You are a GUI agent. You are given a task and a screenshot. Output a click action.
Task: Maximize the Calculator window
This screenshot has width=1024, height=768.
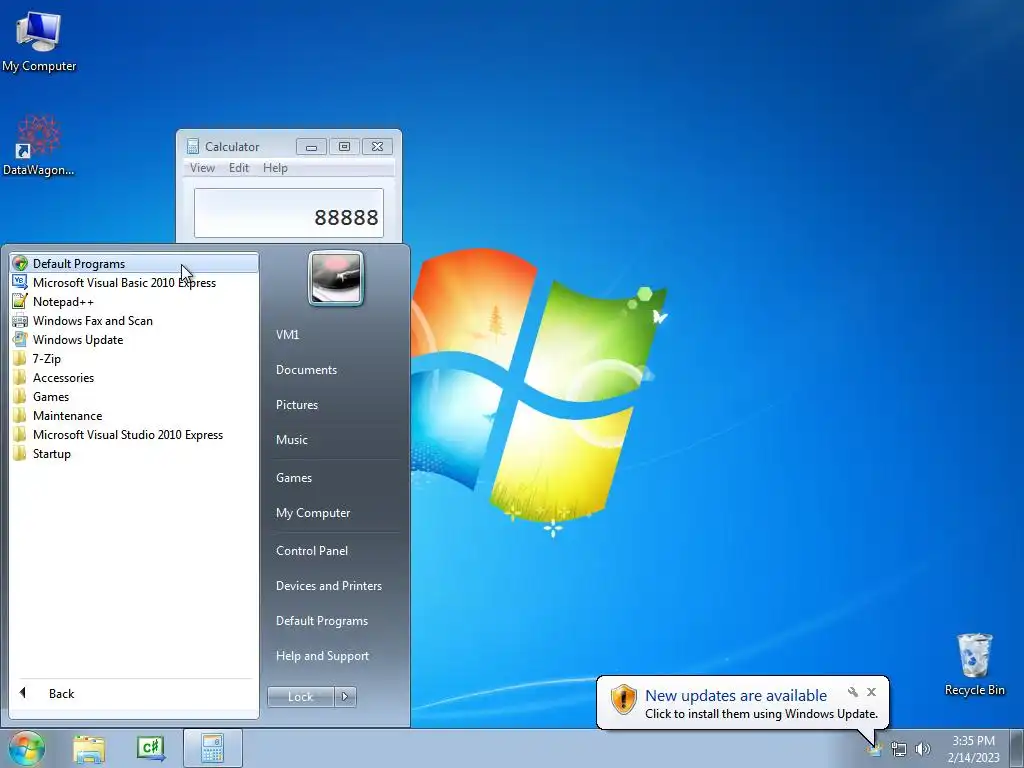tap(344, 147)
